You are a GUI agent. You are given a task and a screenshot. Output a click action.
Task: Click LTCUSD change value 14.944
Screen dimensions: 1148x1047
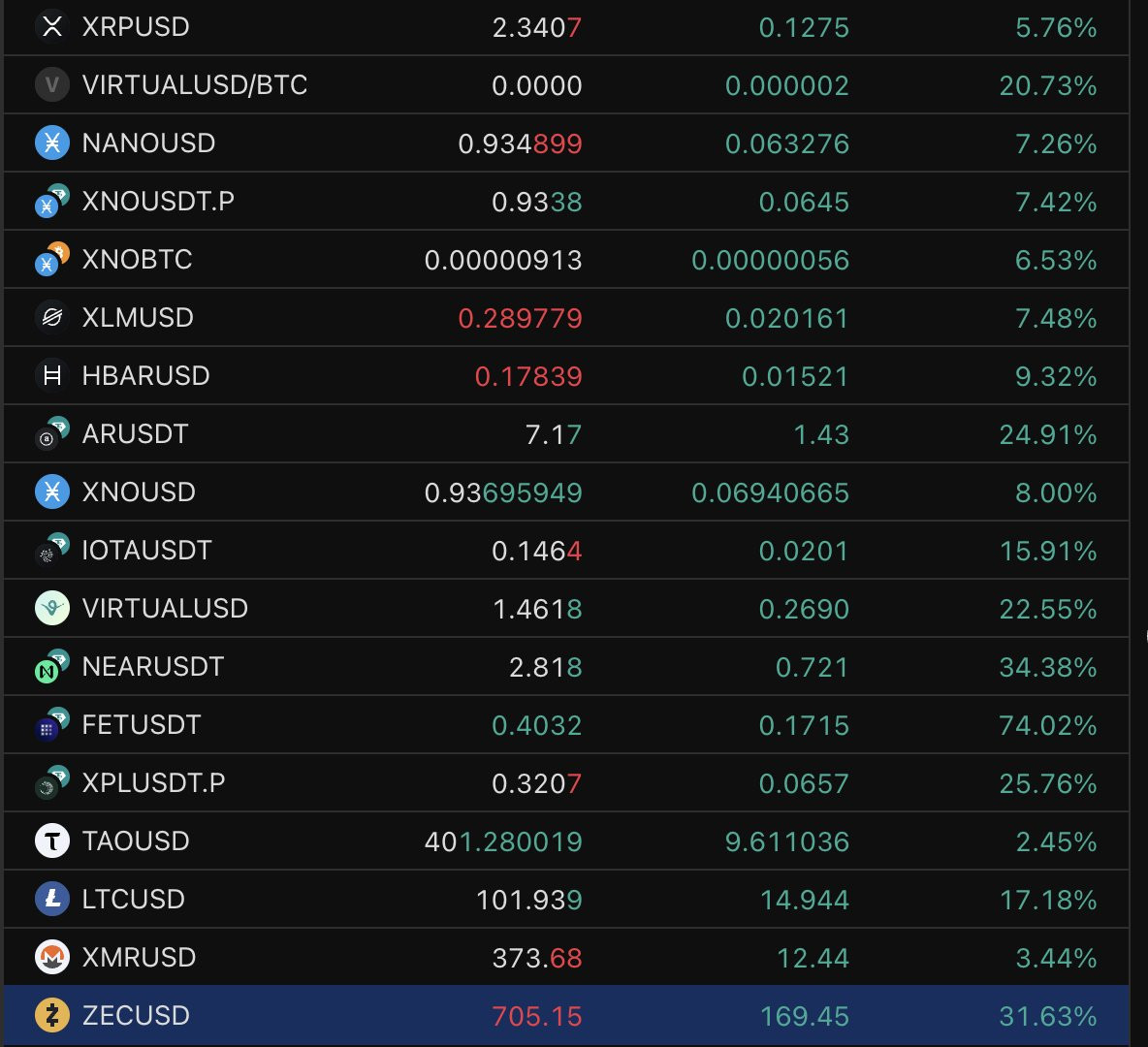804,900
